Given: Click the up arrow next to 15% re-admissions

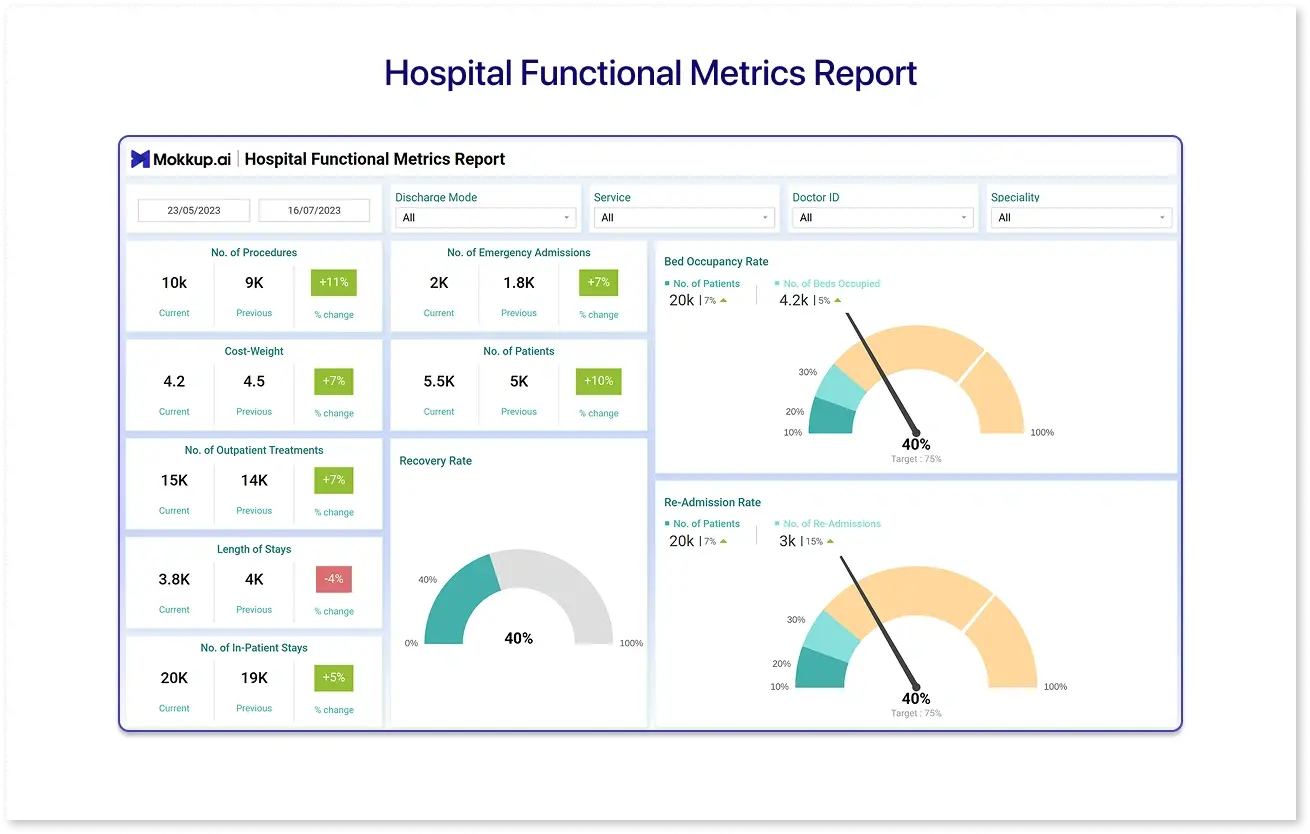Looking at the screenshot, I should point(830,541).
